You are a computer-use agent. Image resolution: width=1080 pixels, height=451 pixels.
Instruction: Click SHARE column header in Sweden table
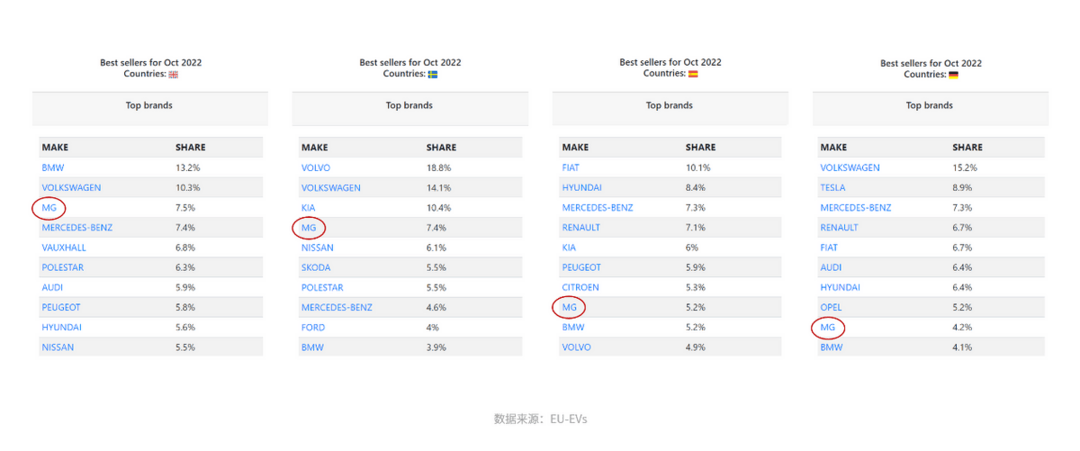click(x=441, y=147)
